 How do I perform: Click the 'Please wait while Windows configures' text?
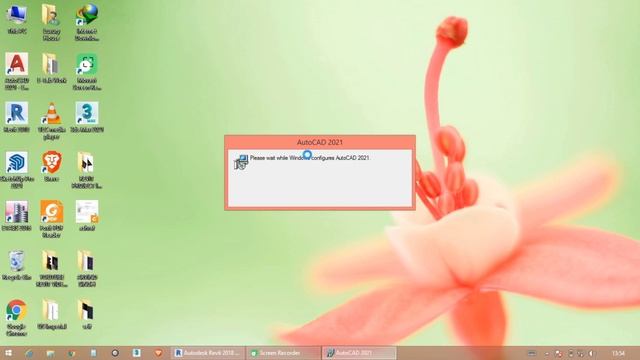coord(309,158)
